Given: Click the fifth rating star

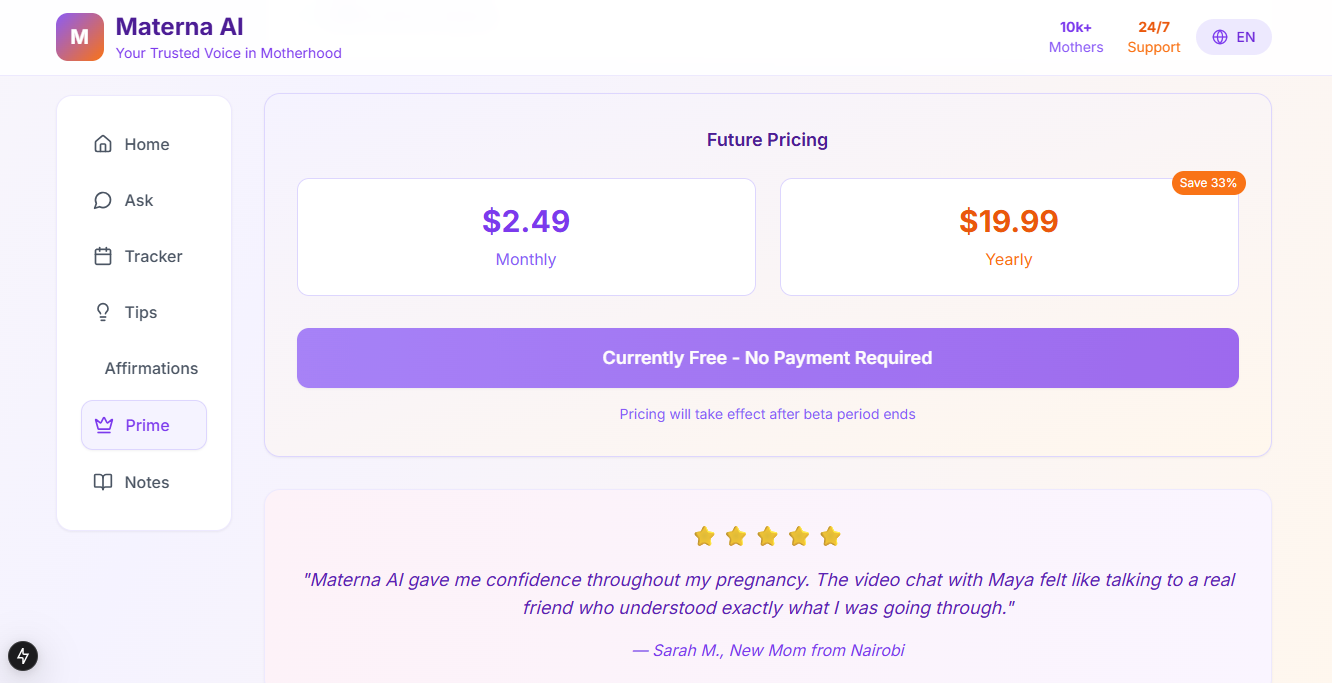Looking at the screenshot, I should [830, 537].
